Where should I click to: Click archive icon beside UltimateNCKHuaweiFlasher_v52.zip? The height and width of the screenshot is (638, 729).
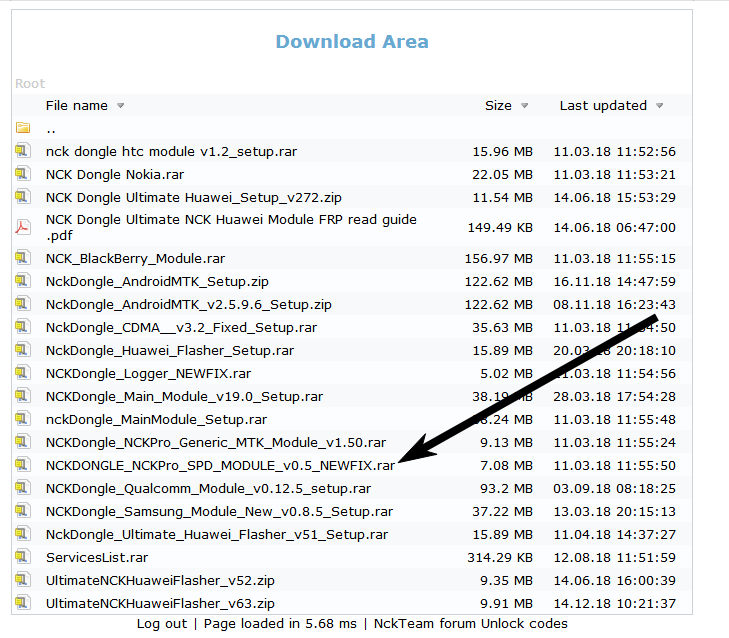click(23, 579)
